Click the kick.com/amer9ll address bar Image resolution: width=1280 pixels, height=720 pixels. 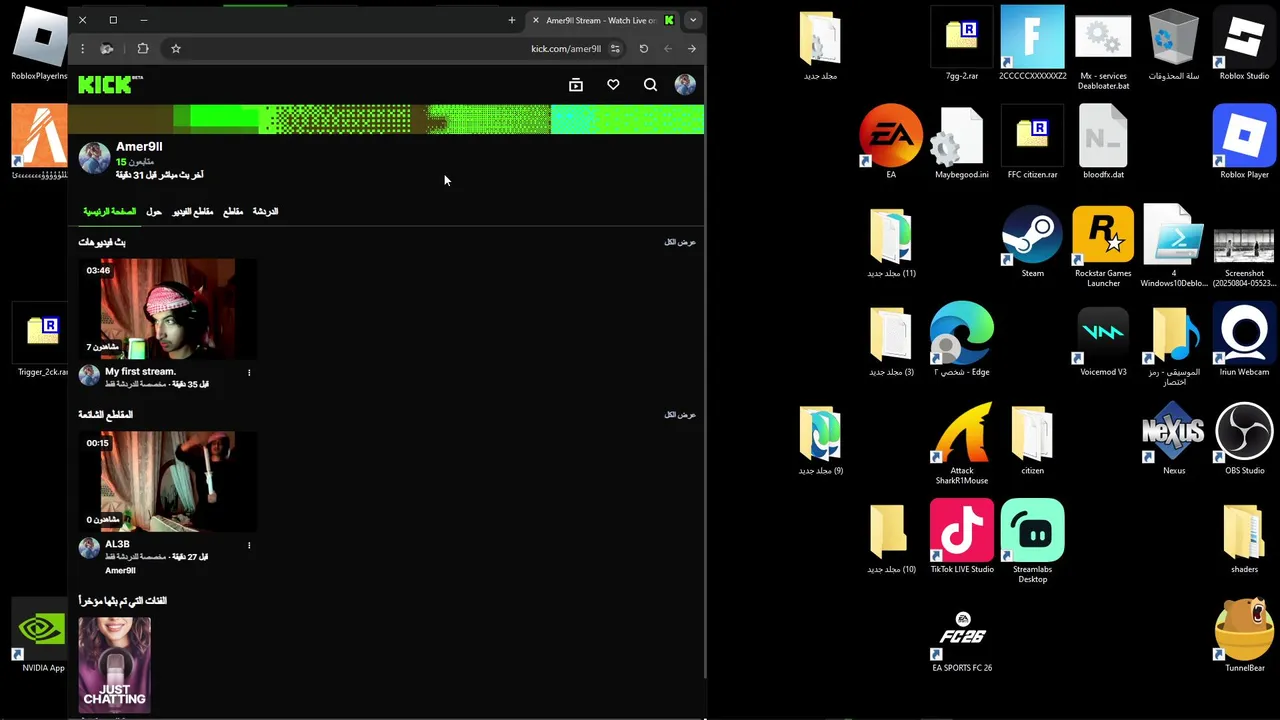click(x=566, y=48)
